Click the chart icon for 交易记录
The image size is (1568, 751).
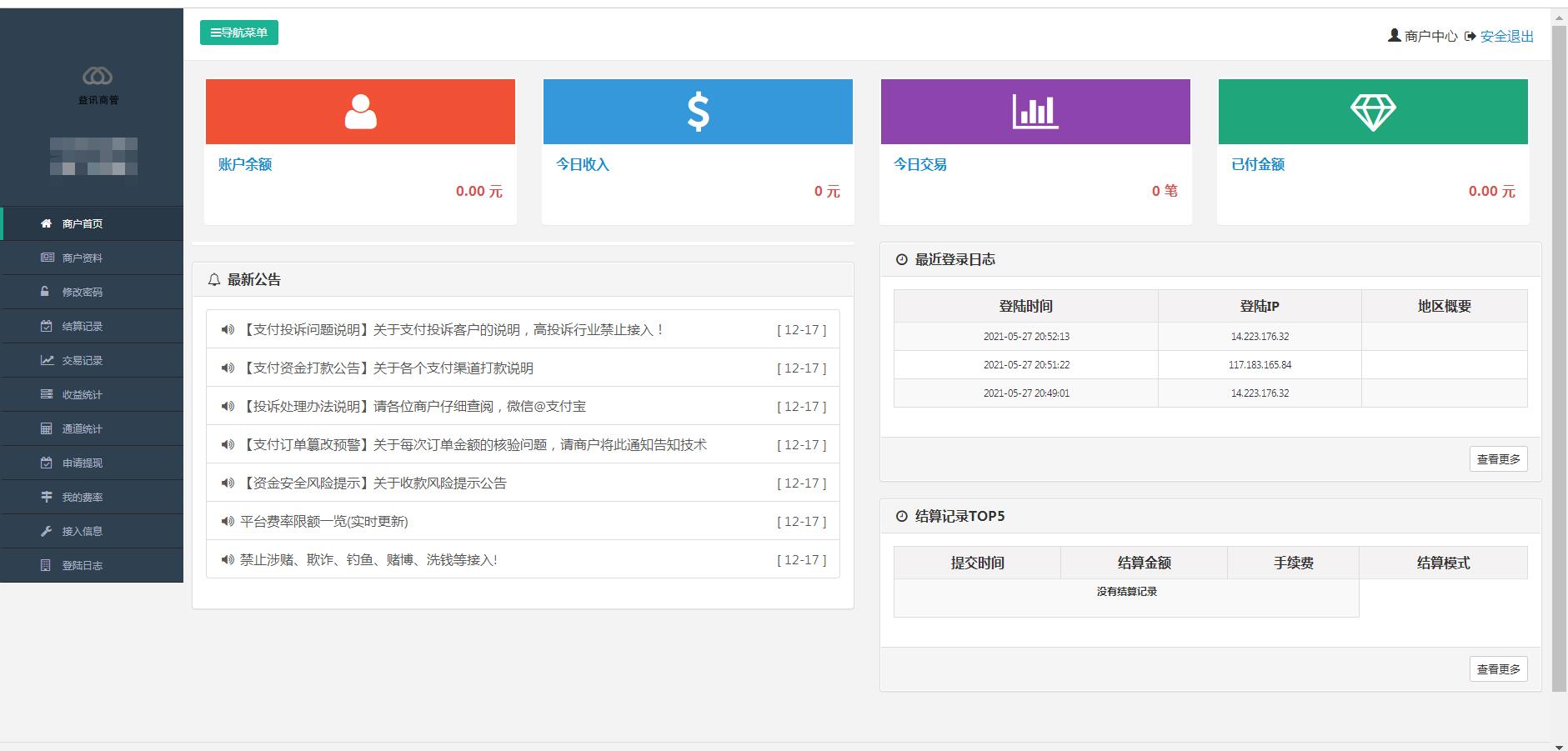(47, 360)
